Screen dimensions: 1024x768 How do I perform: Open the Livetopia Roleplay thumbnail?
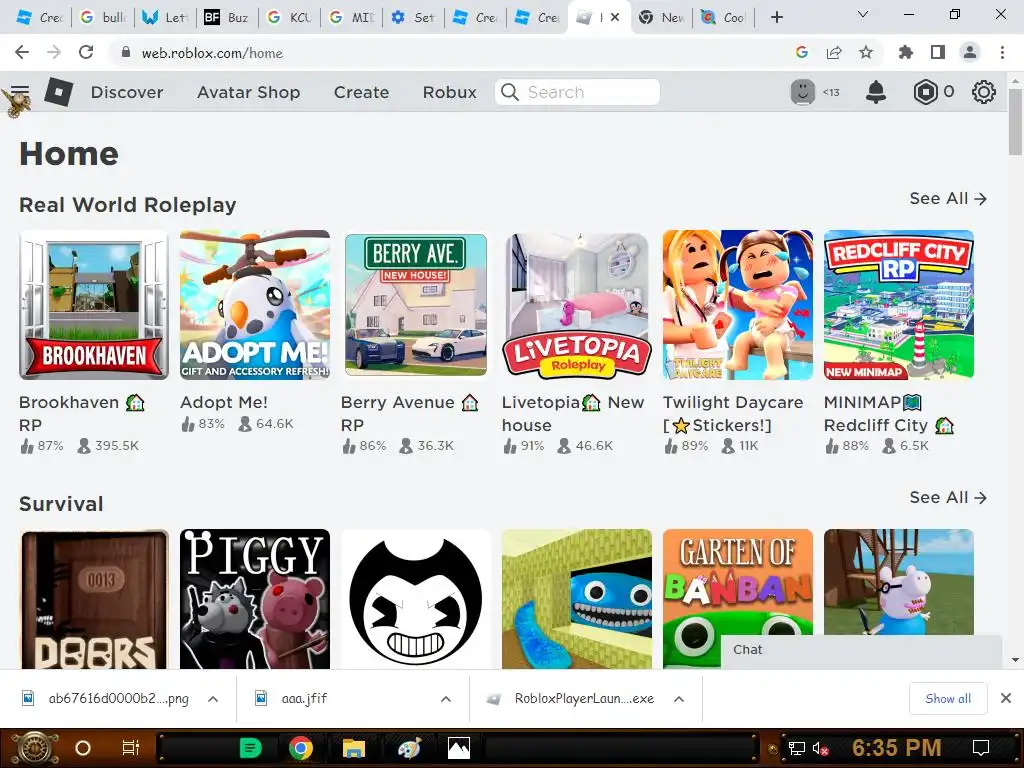(x=577, y=305)
